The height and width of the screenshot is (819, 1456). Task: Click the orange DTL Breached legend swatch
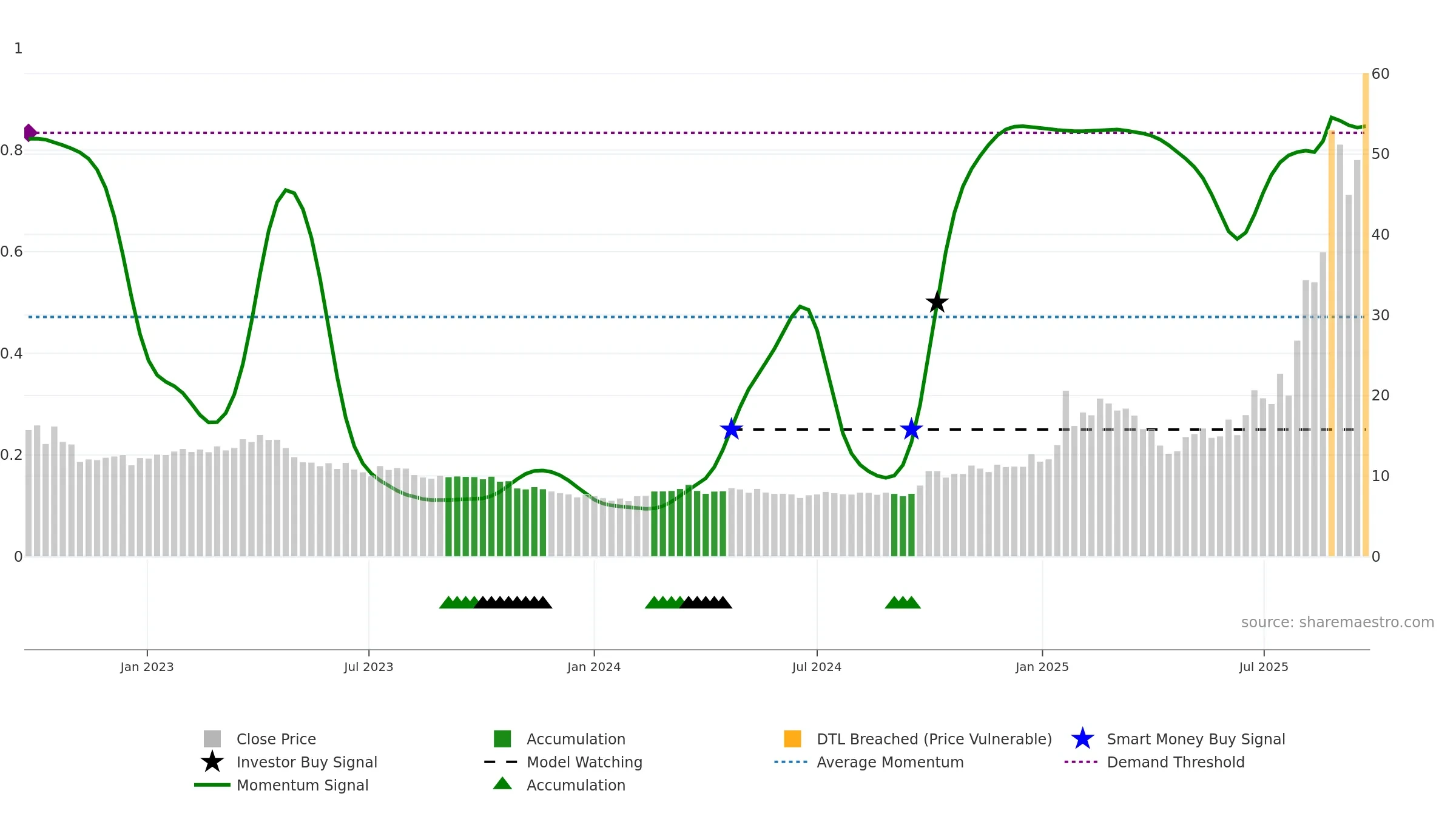point(792,739)
